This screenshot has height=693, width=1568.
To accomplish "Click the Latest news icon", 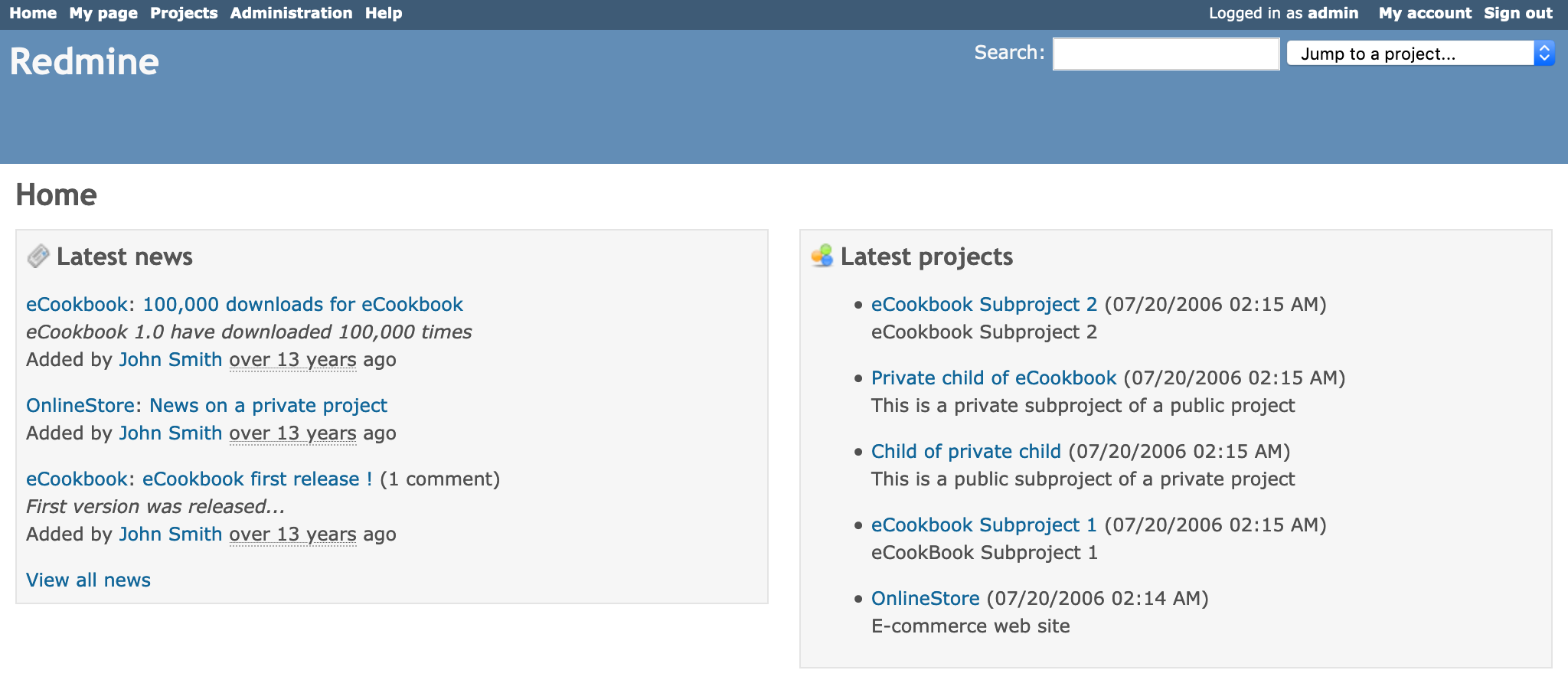I will pos(38,257).
